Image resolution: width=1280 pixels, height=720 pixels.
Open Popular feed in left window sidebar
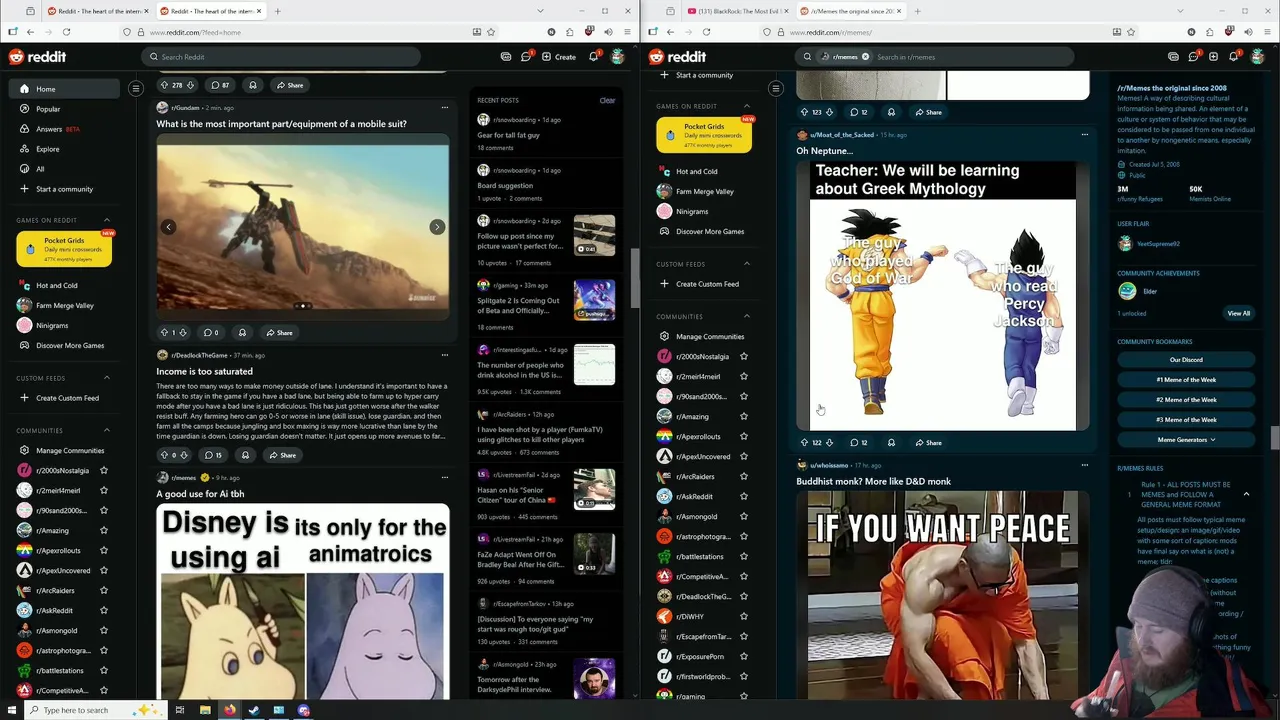point(64,109)
